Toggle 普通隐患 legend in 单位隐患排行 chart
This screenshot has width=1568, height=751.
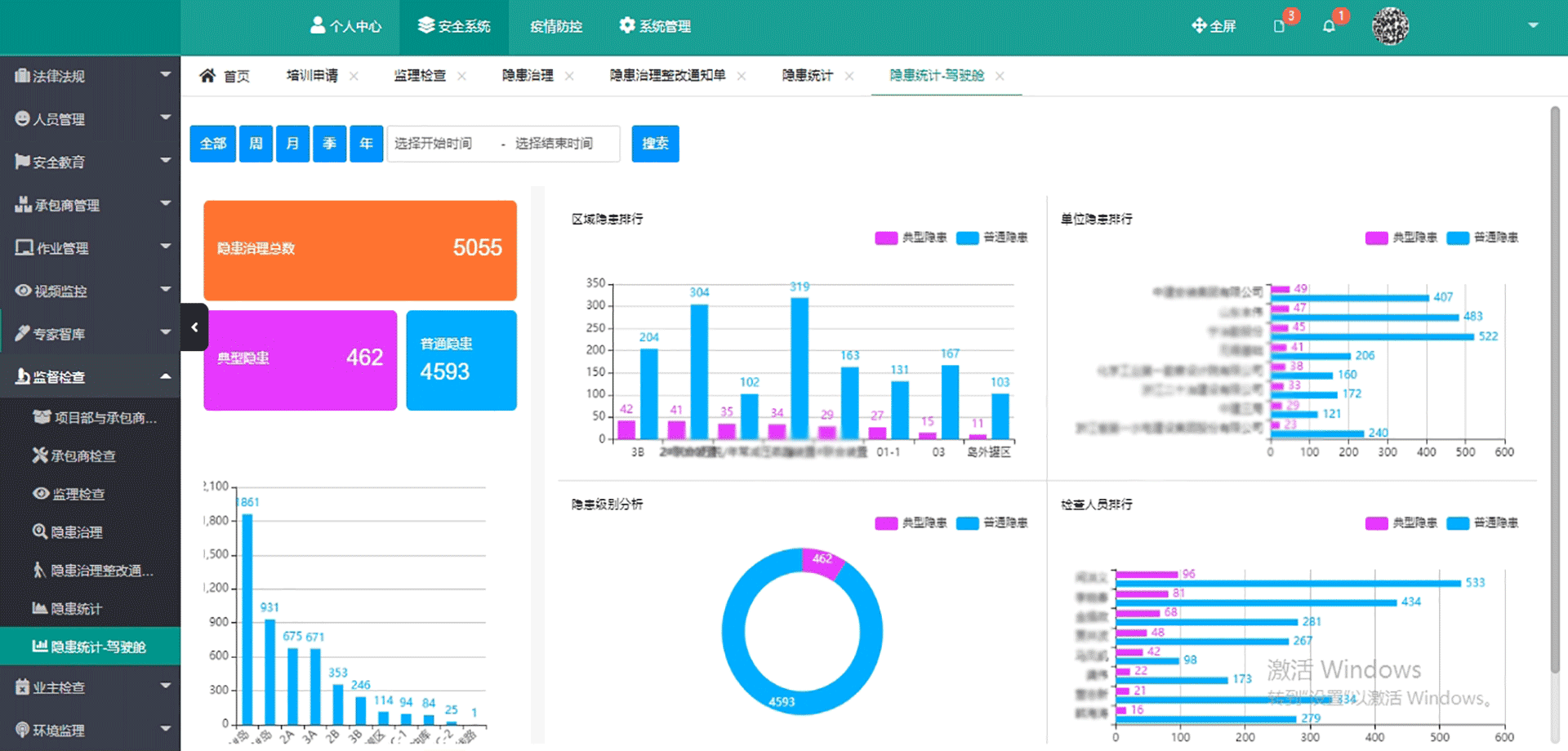pyautogui.click(x=1482, y=238)
